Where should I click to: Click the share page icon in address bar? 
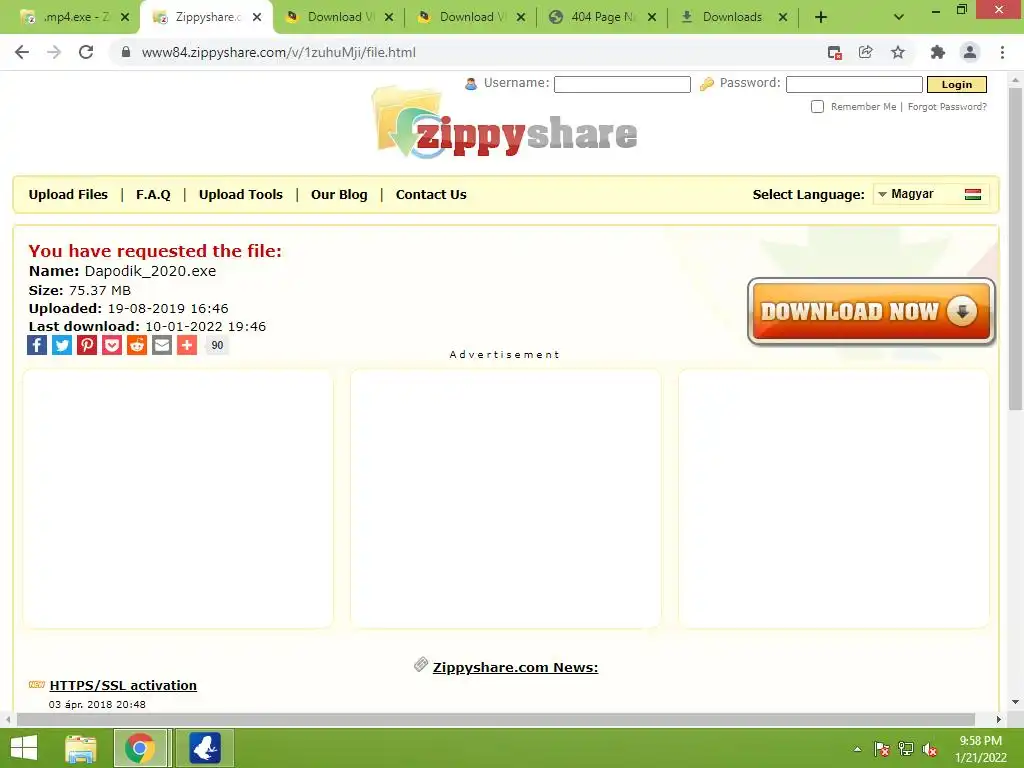(x=865, y=52)
